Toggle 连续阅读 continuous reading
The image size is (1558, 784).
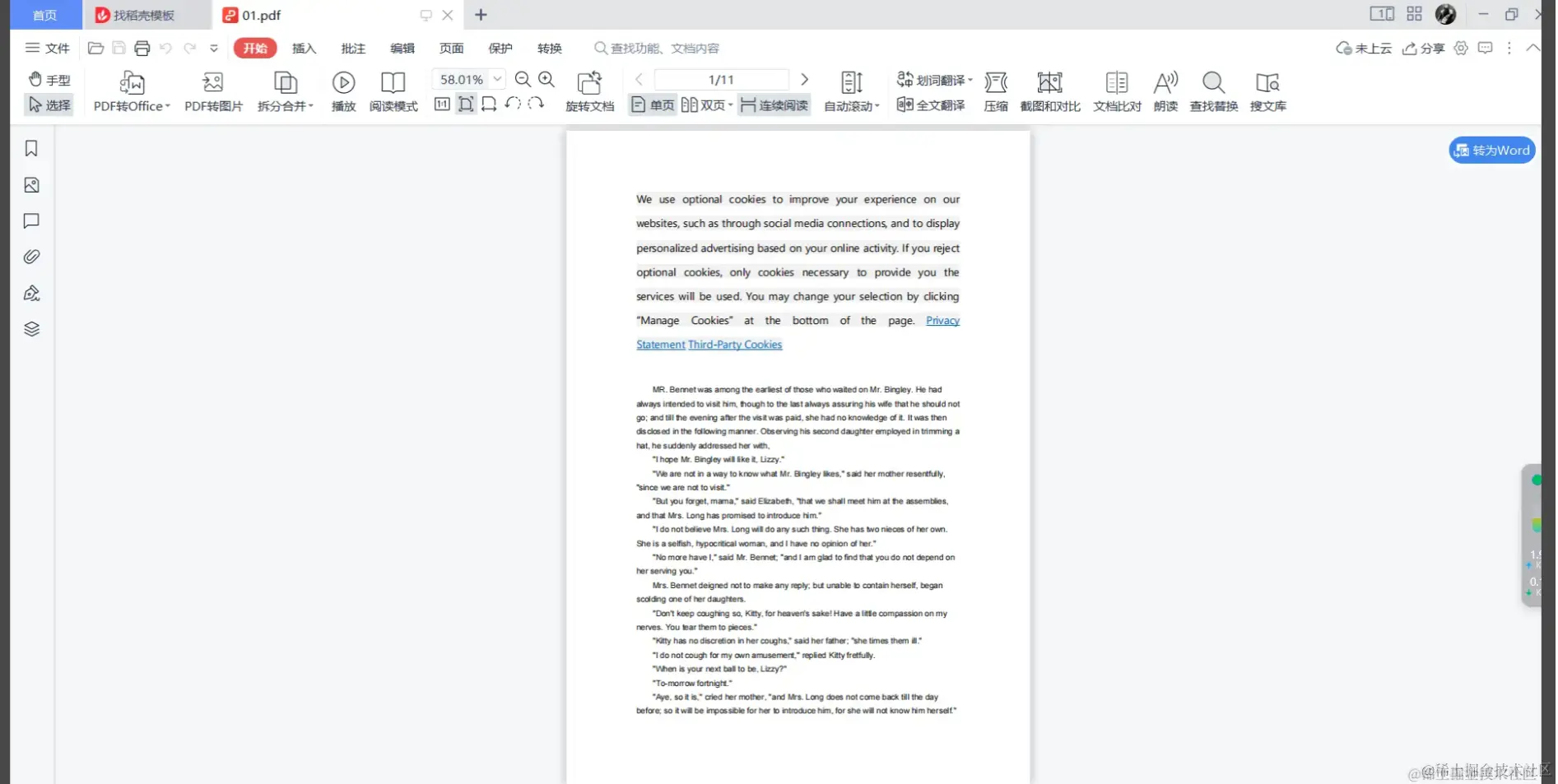coord(774,105)
